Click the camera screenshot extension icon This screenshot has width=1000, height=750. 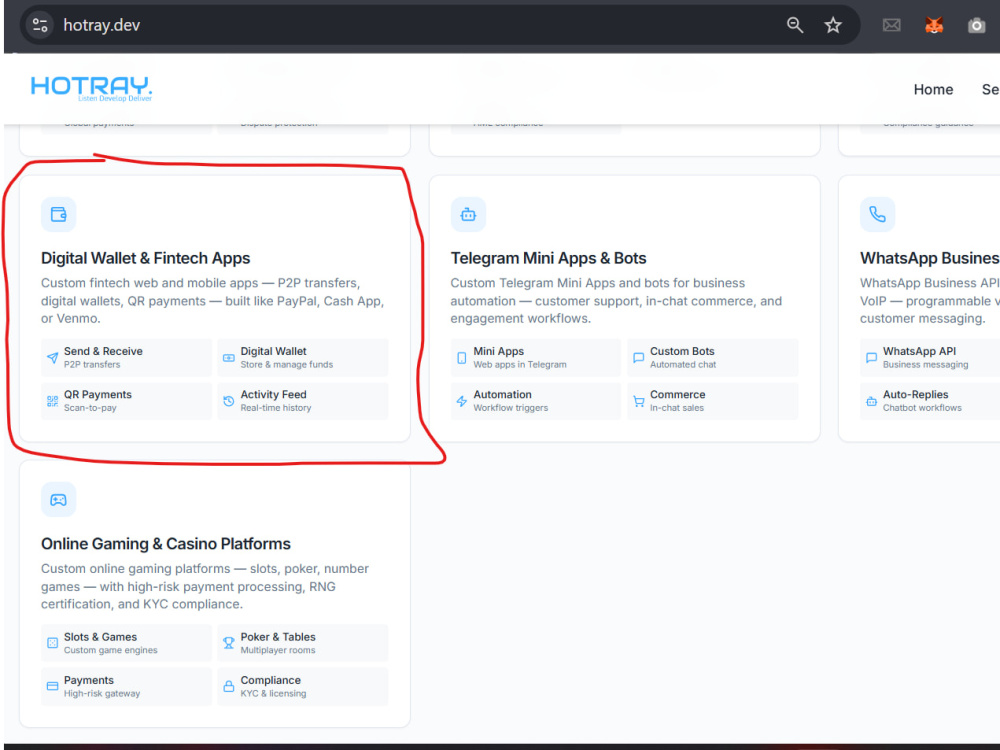[976, 26]
